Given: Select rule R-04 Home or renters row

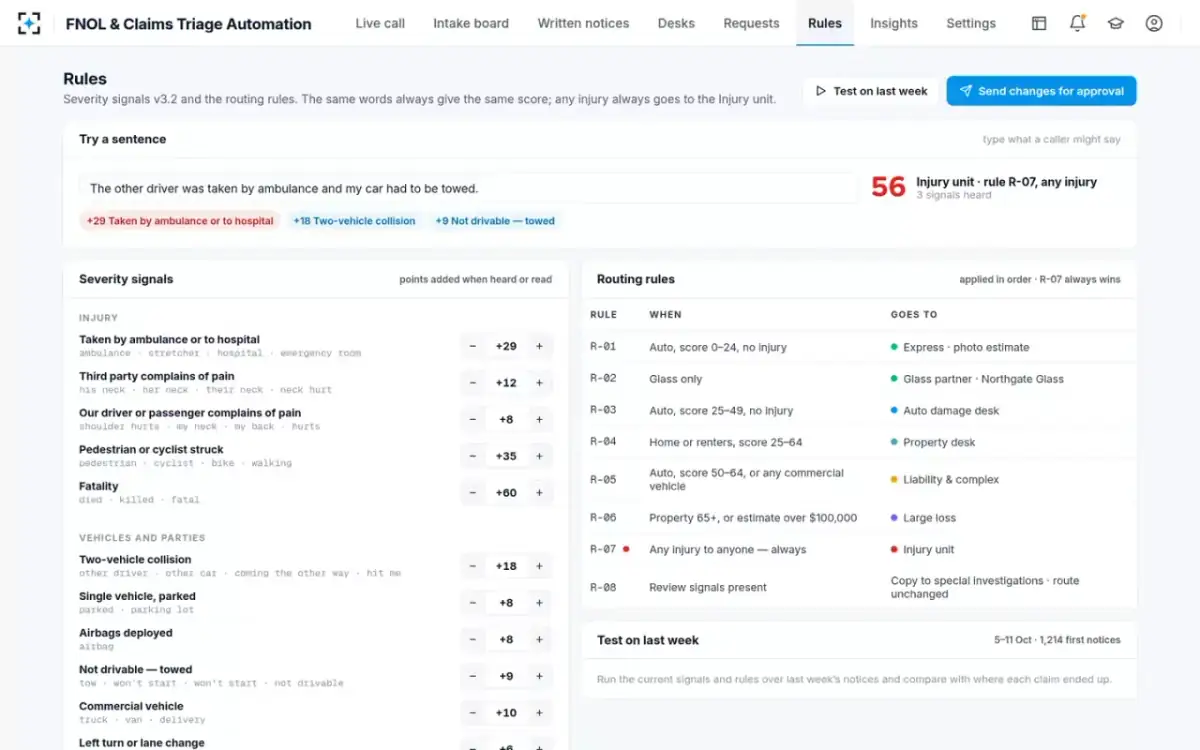Looking at the screenshot, I should click(x=859, y=442).
